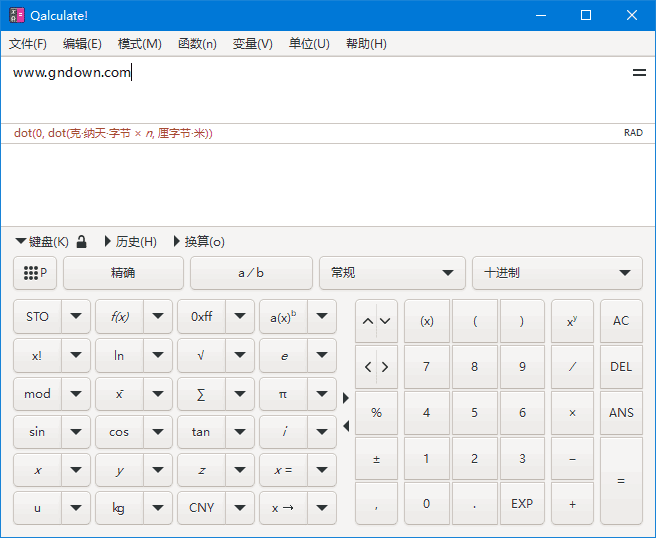656x538 pixels.
Task: Click the x to the power y button
Action: pos(572,321)
